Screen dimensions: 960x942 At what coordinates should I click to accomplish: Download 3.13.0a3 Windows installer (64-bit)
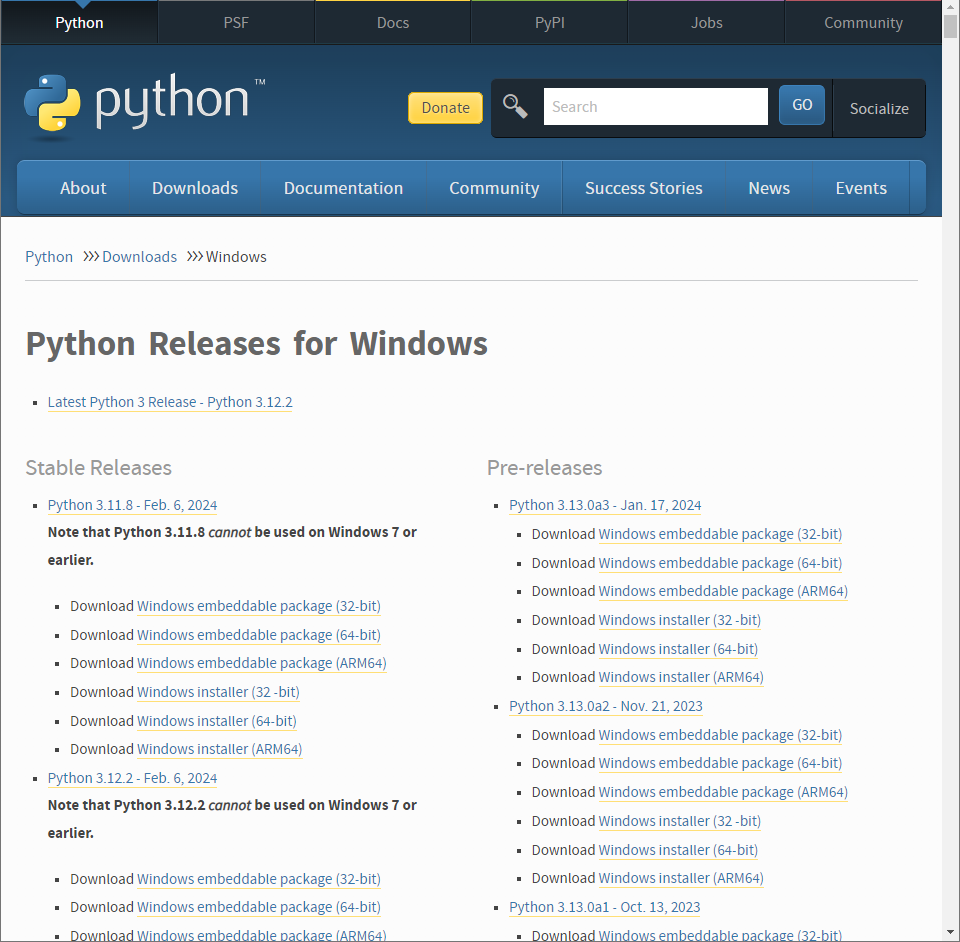[x=678, y=649]
